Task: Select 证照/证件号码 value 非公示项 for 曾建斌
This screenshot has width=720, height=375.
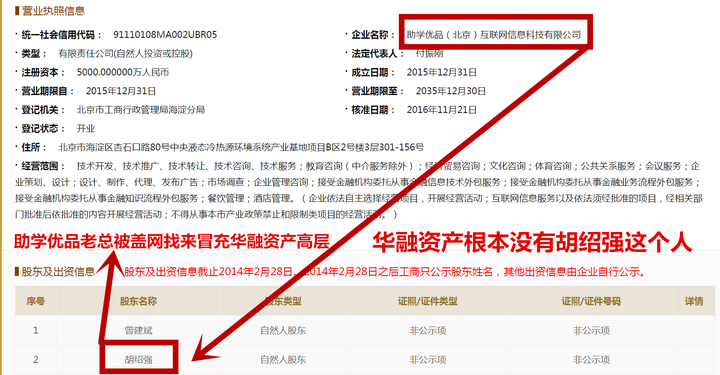Action: click(x=591, y=330)
